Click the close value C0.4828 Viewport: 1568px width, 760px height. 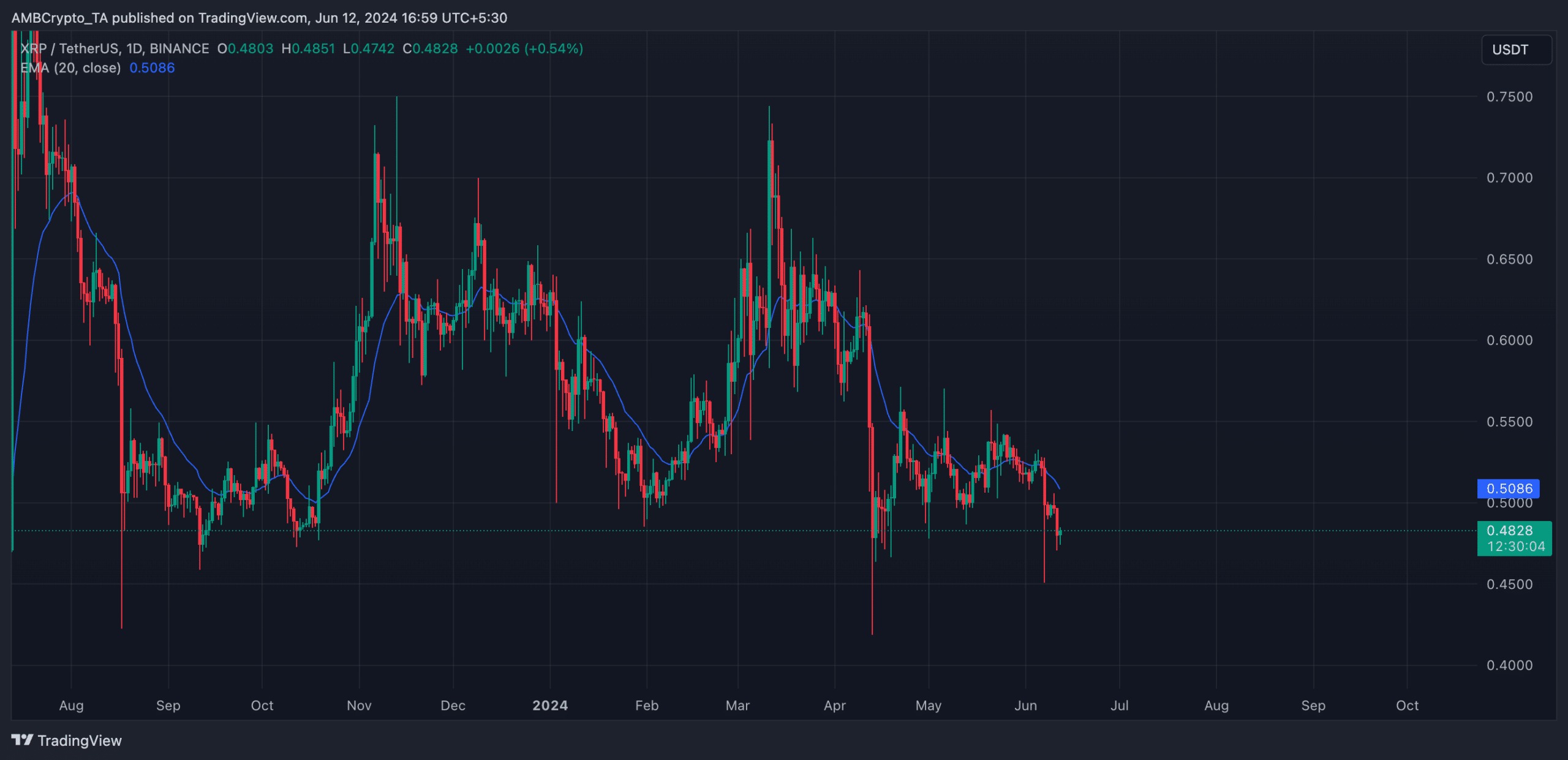pos(430,48)
